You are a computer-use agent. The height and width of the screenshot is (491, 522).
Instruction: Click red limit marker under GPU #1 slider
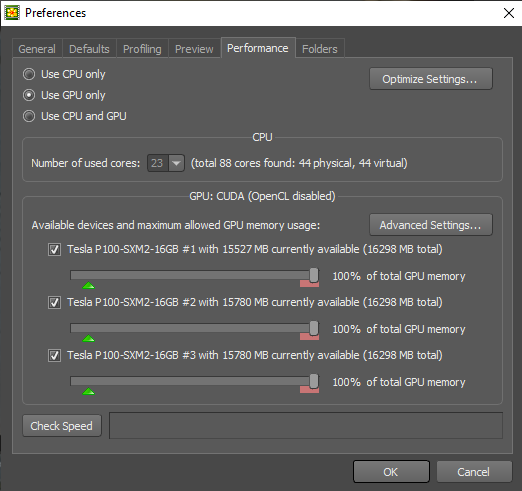(309, 283)
